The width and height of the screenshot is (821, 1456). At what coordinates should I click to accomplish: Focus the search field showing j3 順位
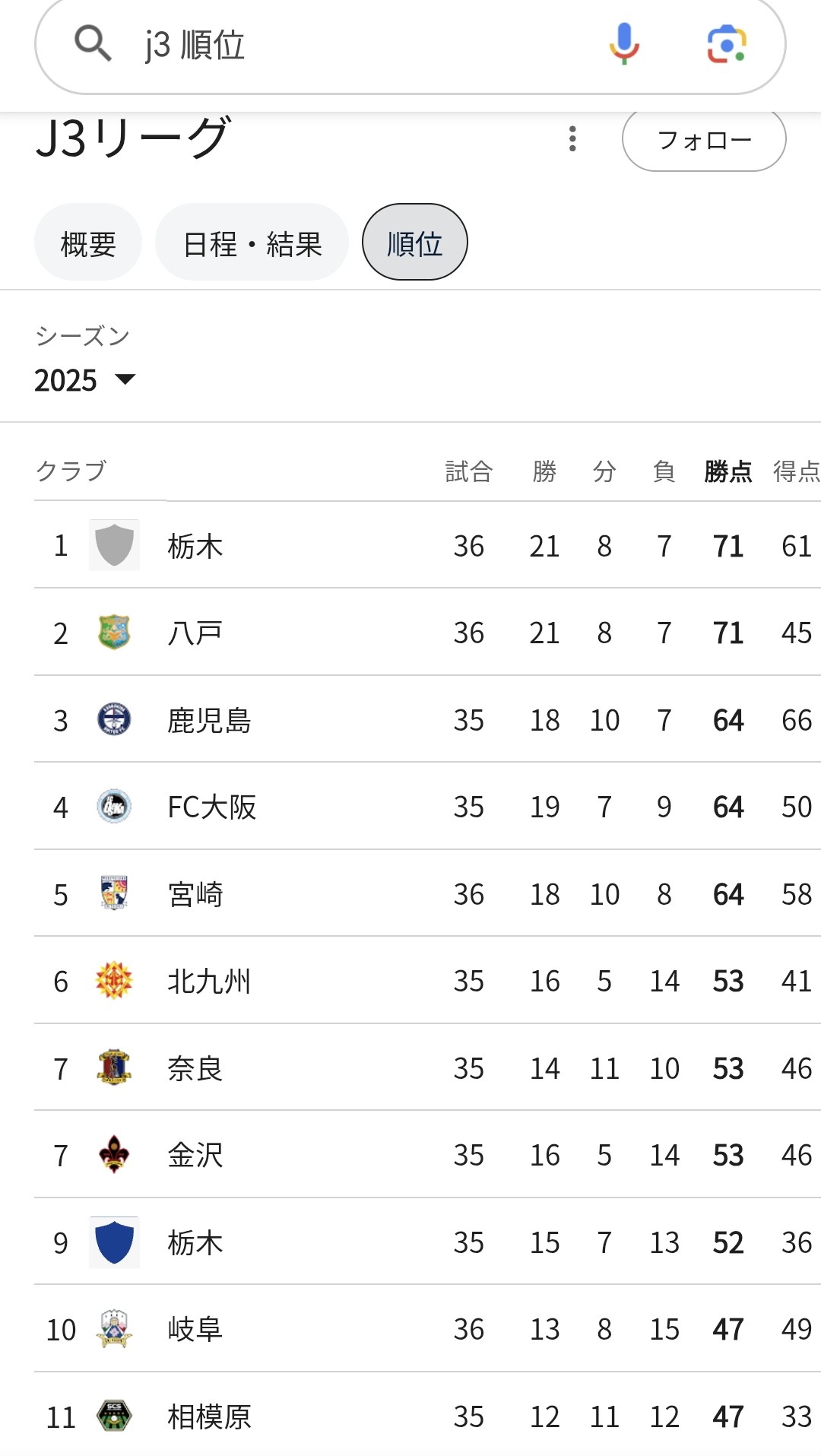pos(365,46)
